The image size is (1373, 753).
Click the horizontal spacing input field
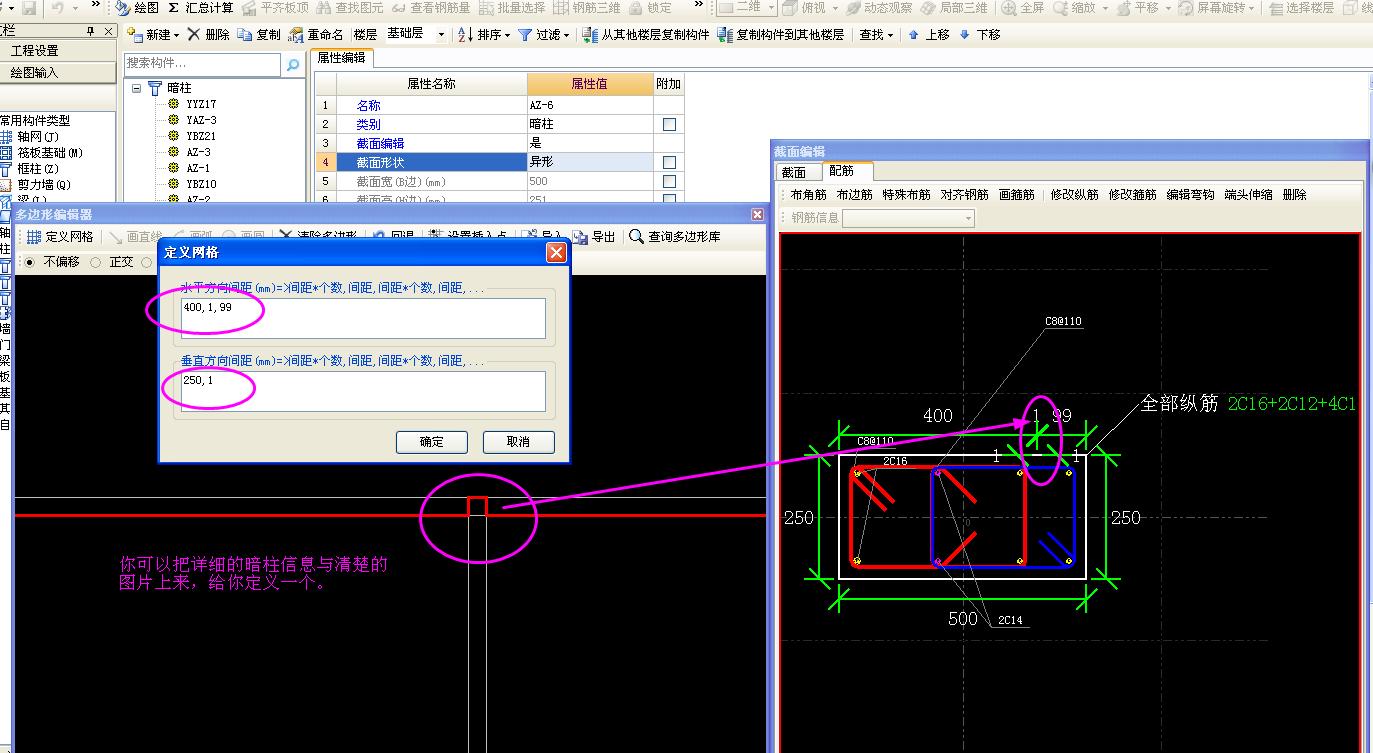click(x=363, y=318)
